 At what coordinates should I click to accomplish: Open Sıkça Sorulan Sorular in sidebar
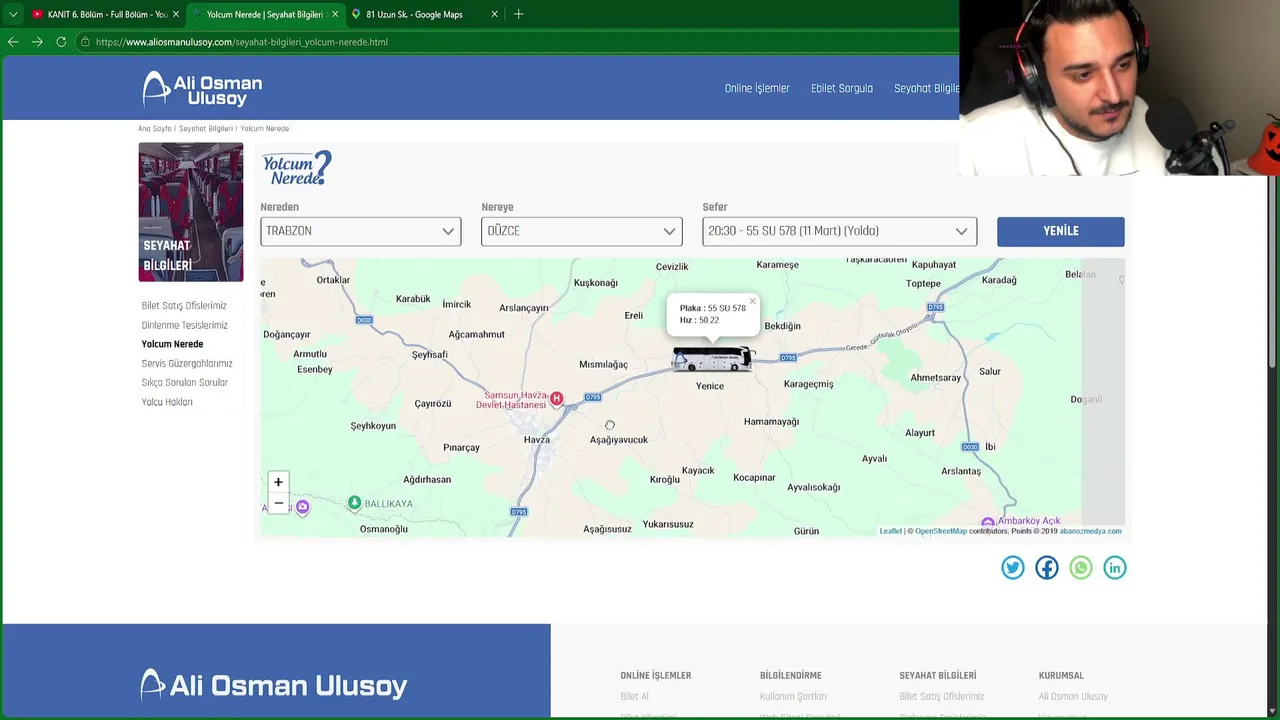pyautogui.click(x=184, y=382)
